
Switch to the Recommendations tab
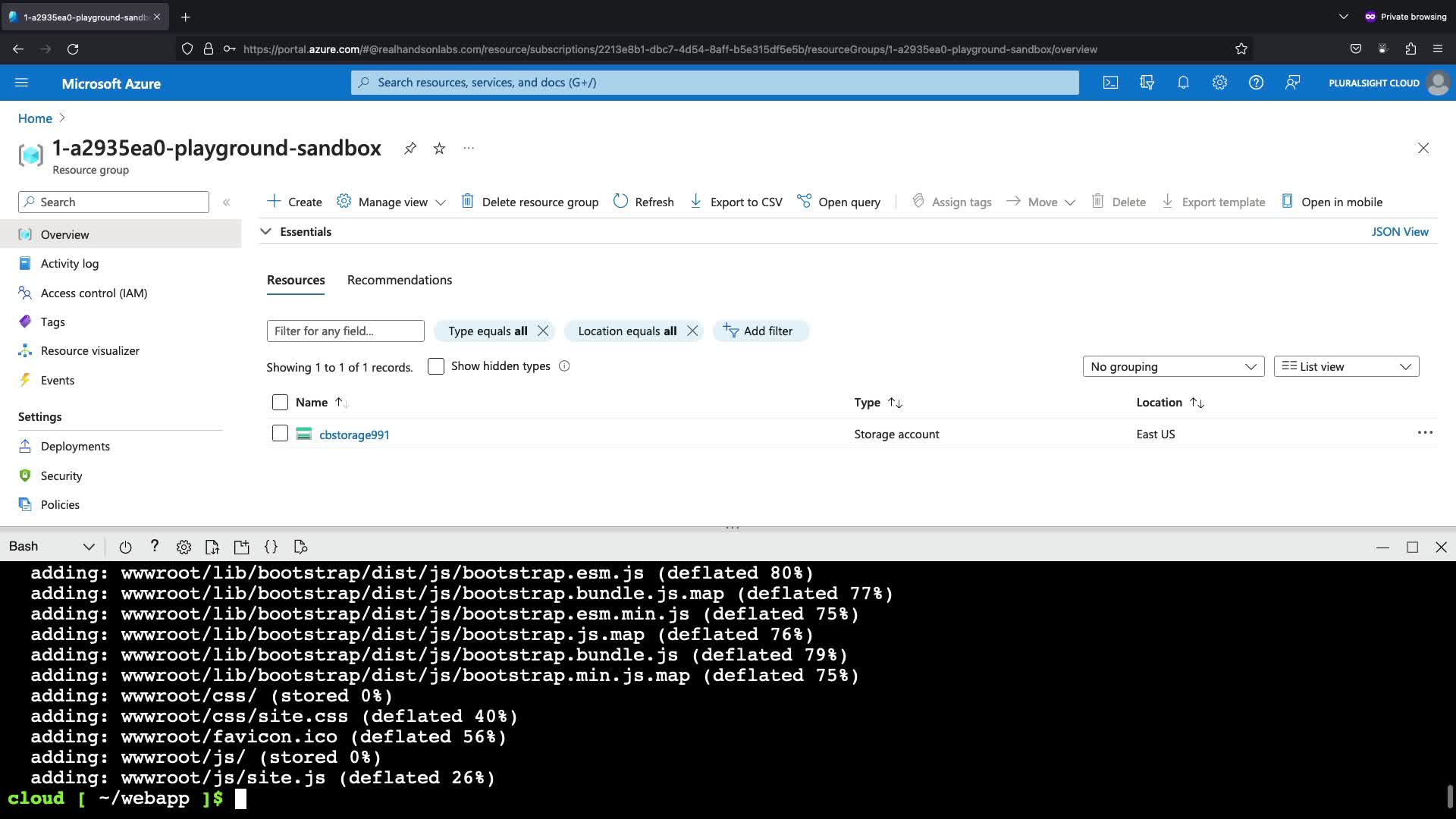(x=400, y=280)
